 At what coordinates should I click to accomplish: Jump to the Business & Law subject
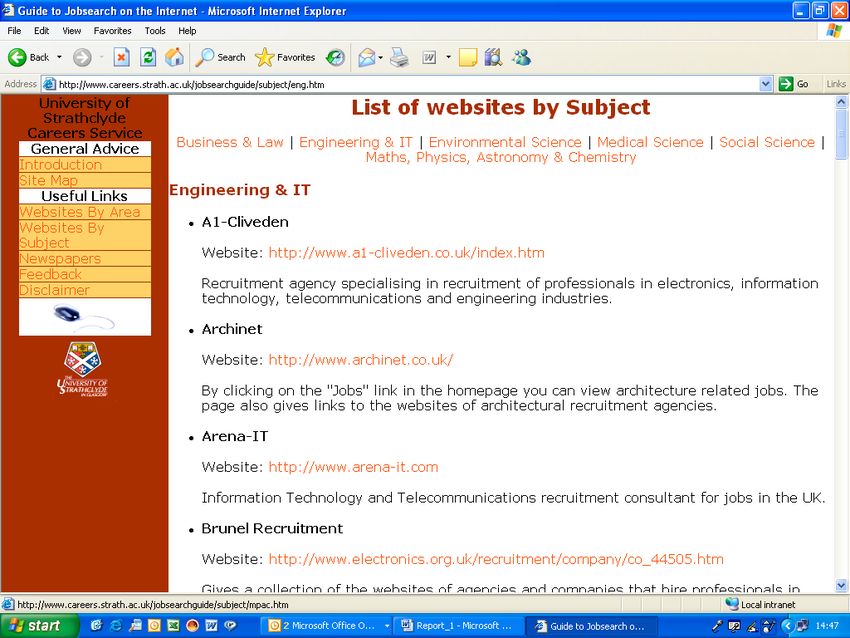[x=230, y=142]
